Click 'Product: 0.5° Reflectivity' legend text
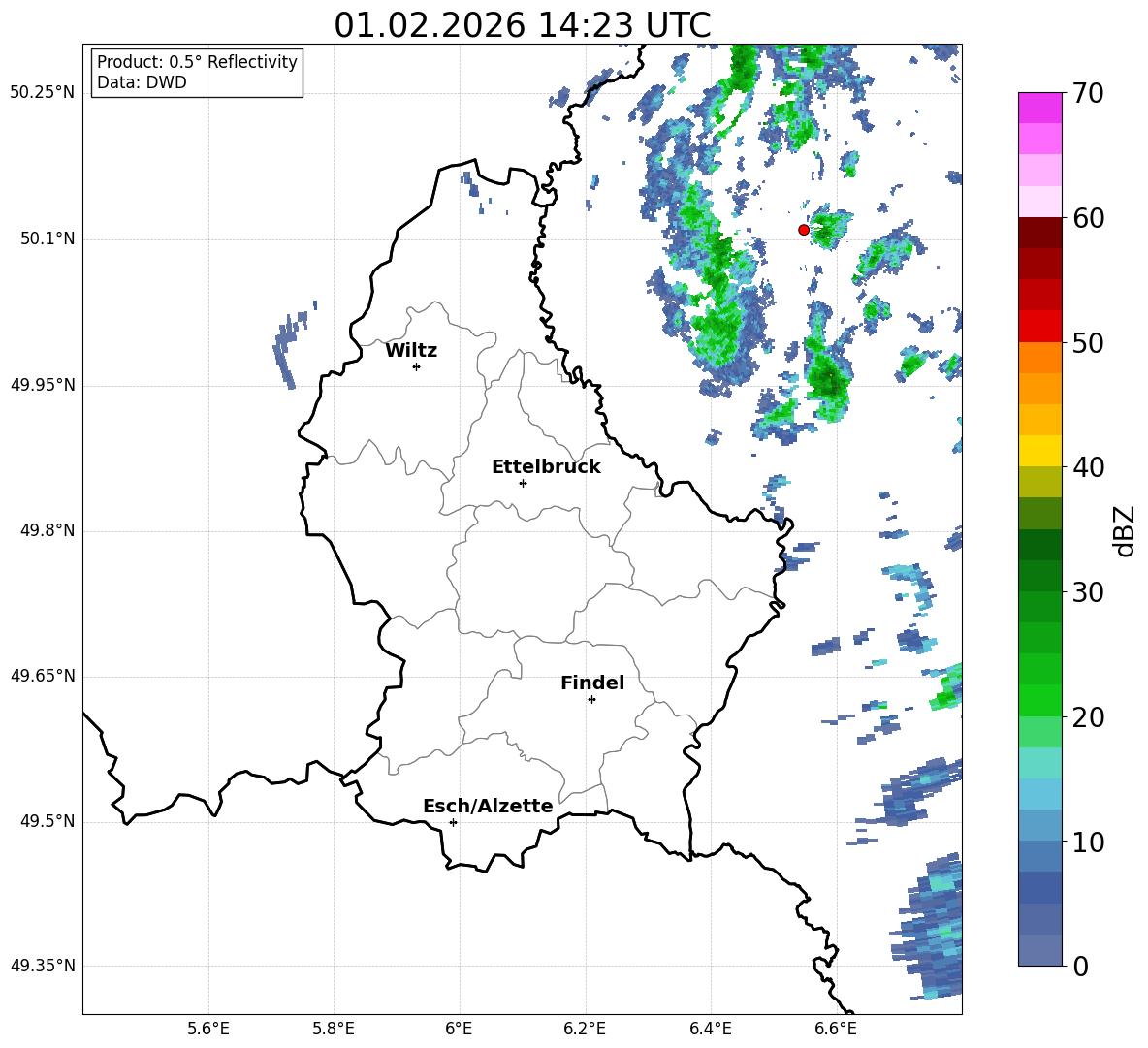The height and width of the screenshot is (1048, 1148). pyautogui.click(x=197, y=61)
